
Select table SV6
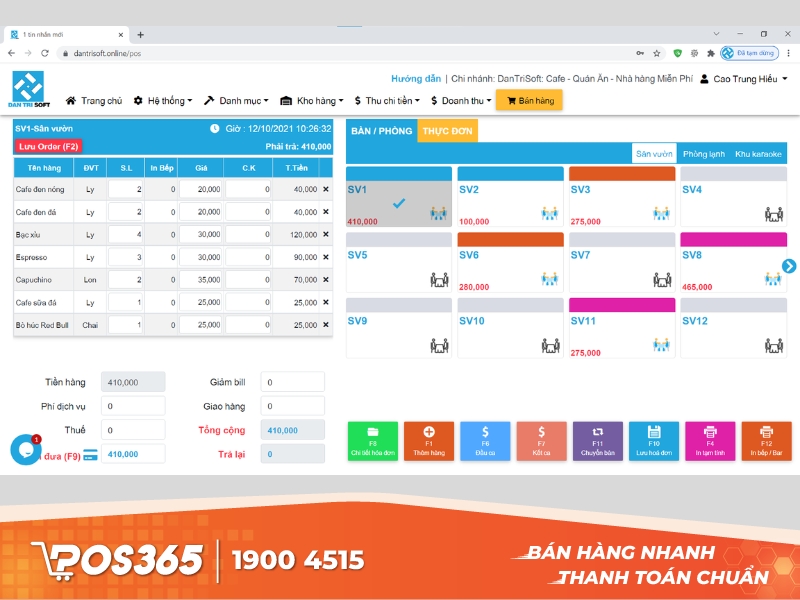tap(510, 262)
